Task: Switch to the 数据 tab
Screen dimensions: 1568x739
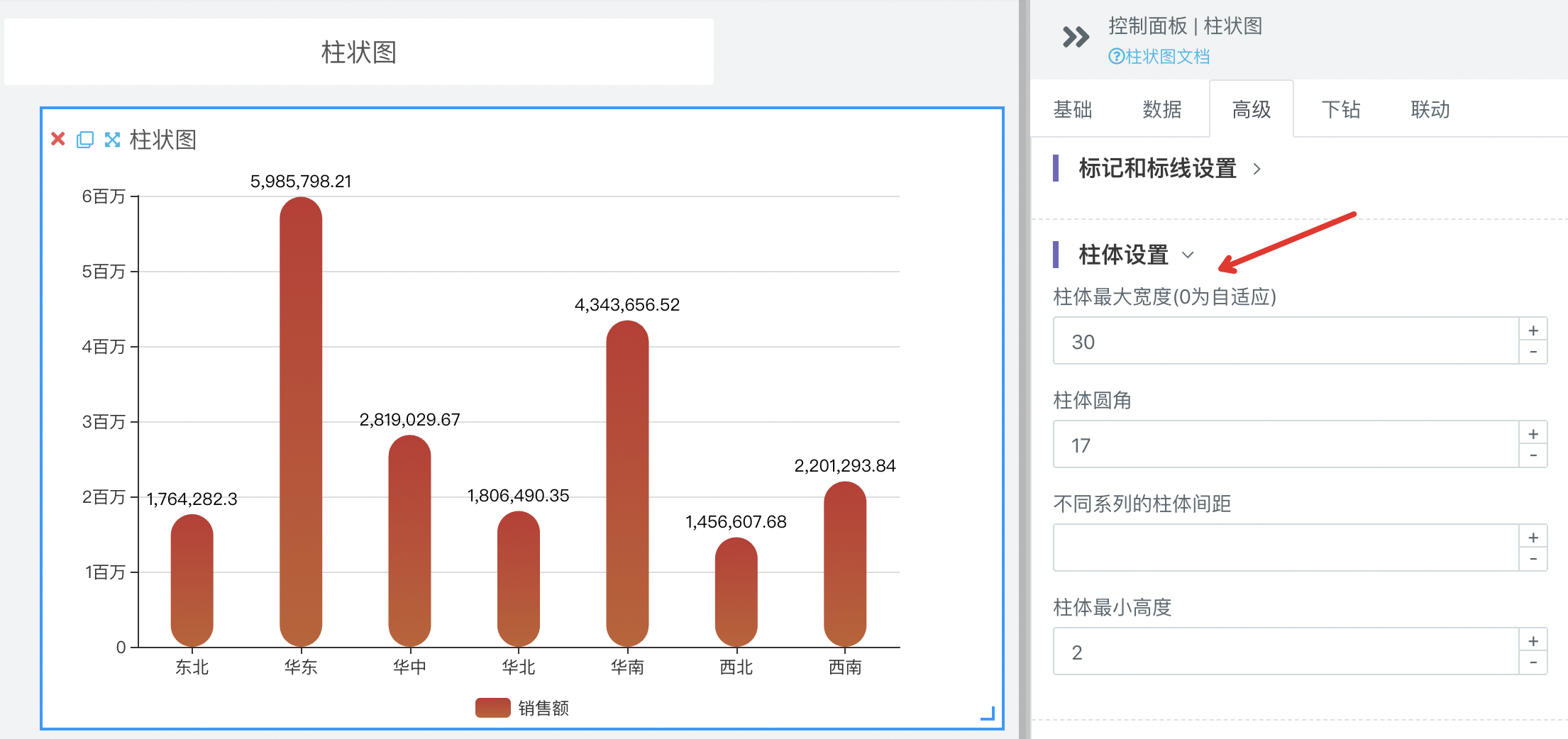Action: [x=1162, y=109]
